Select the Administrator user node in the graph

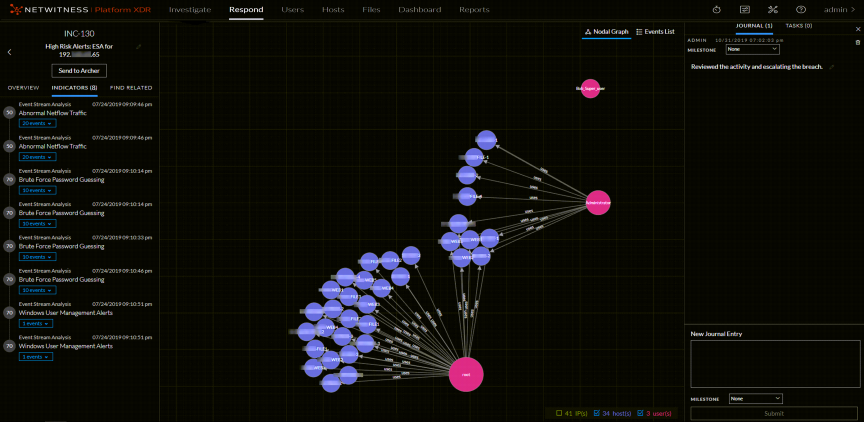[598, 203]
